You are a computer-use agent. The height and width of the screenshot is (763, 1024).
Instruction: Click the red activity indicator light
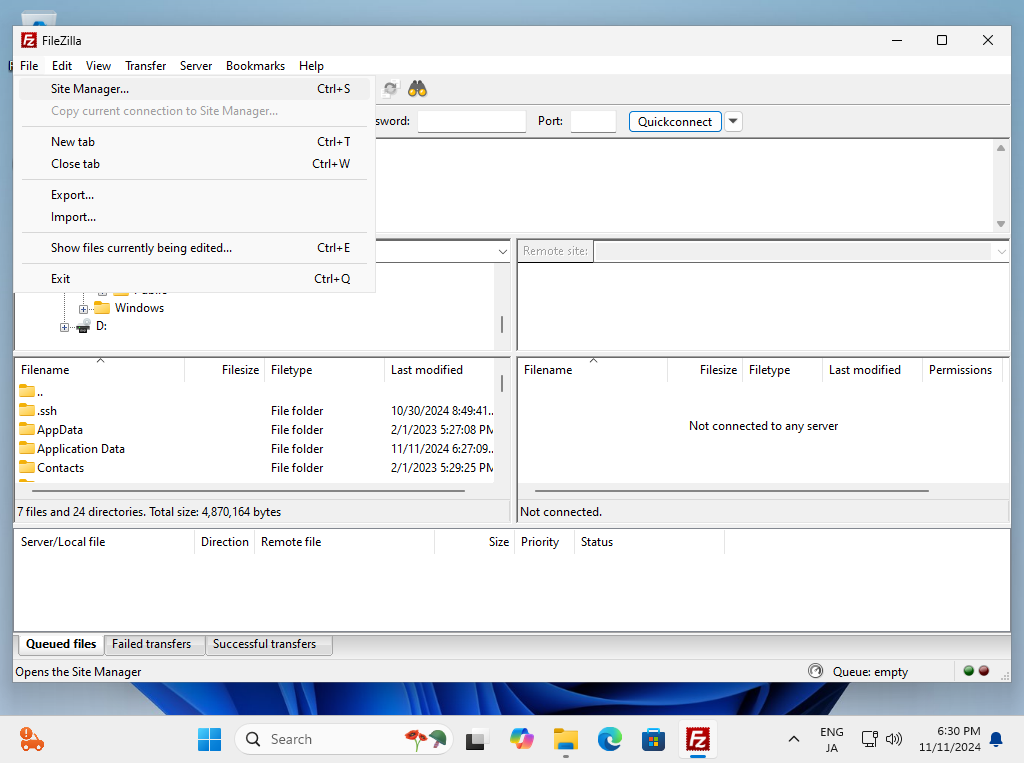click(984, 671)
